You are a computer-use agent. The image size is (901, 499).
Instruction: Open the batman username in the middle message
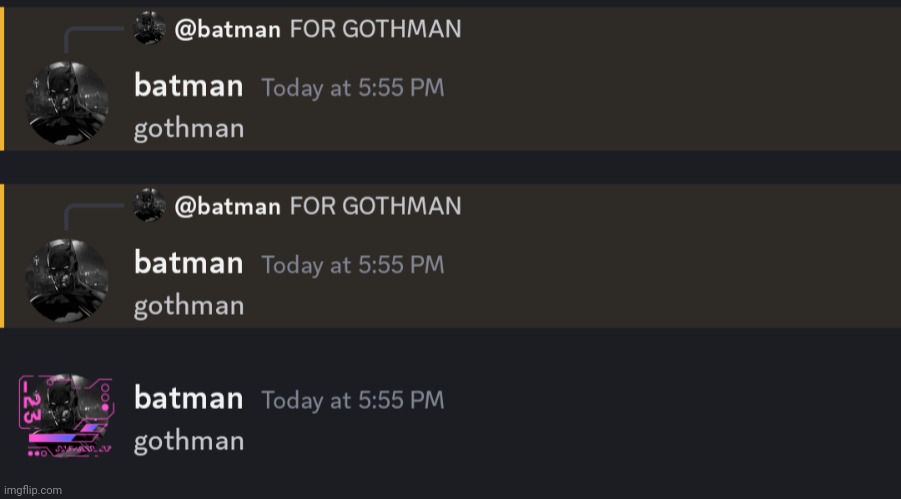(188, 264)
